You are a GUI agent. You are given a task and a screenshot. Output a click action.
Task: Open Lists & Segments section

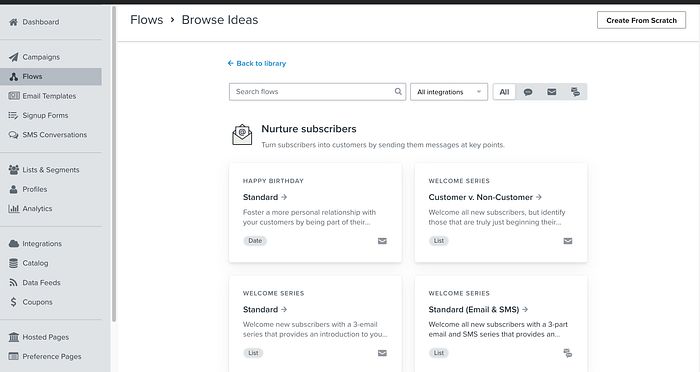coord(51,170)
